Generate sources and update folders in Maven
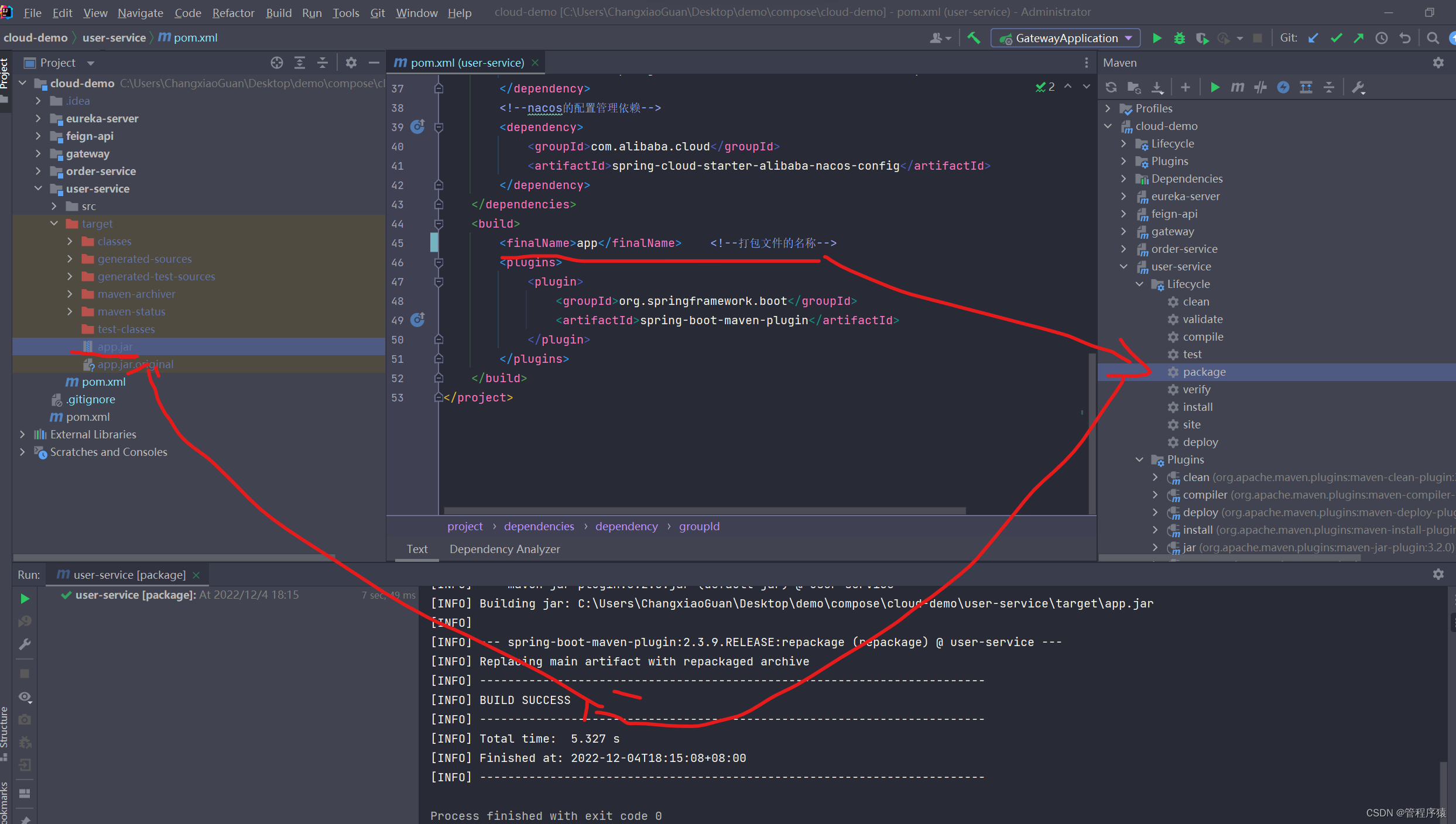Image resolution: width=1456 pixels, height=824 pixels. pos(1133,87)
